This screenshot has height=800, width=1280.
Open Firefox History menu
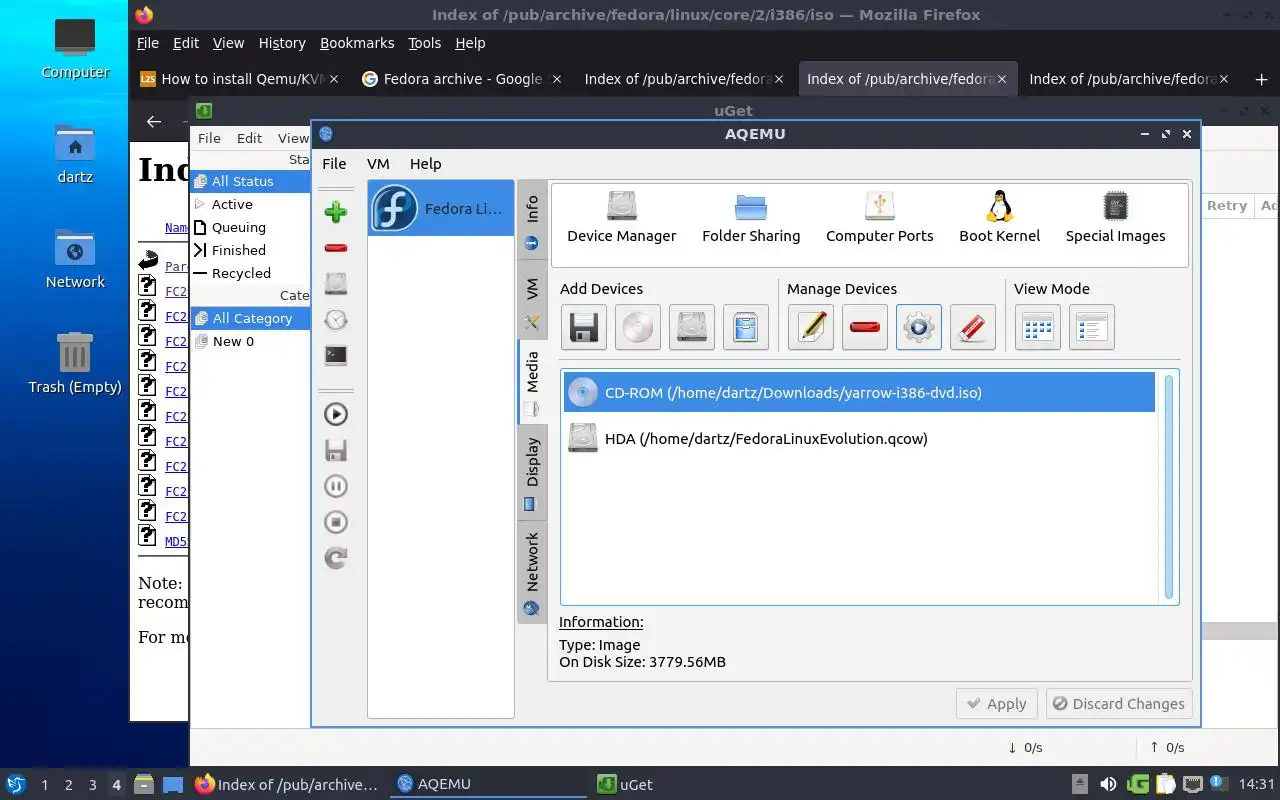pyautogui.click(x=282, y=43)
